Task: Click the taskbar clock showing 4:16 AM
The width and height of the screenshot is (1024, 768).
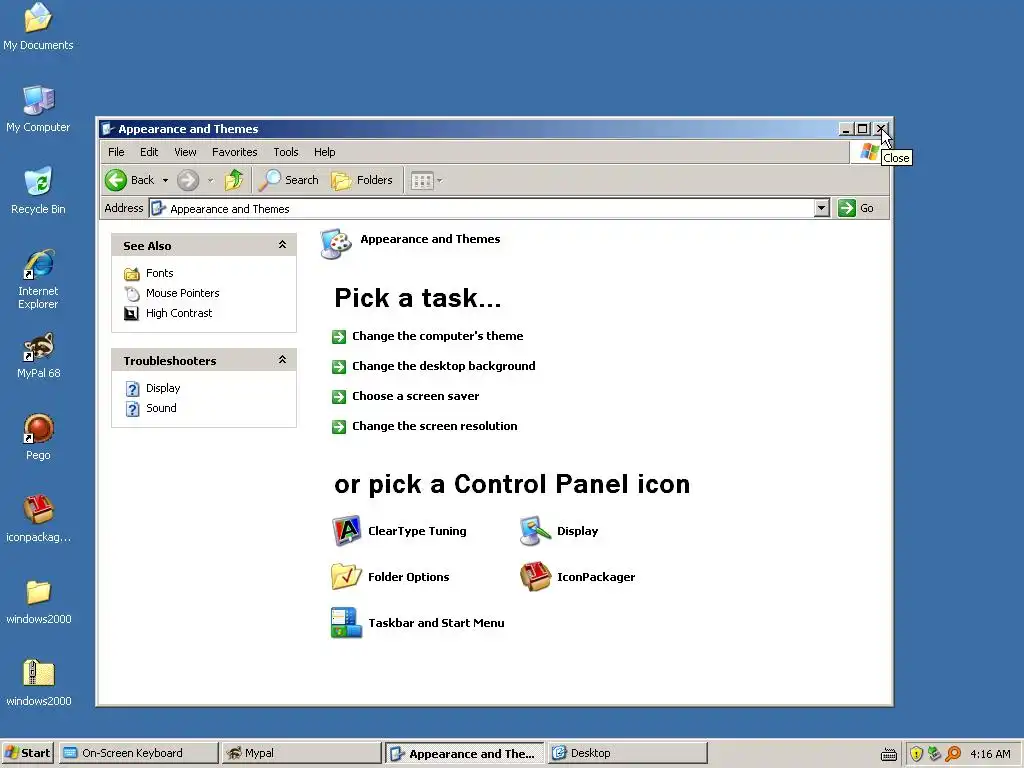Action: click(990, 754)
